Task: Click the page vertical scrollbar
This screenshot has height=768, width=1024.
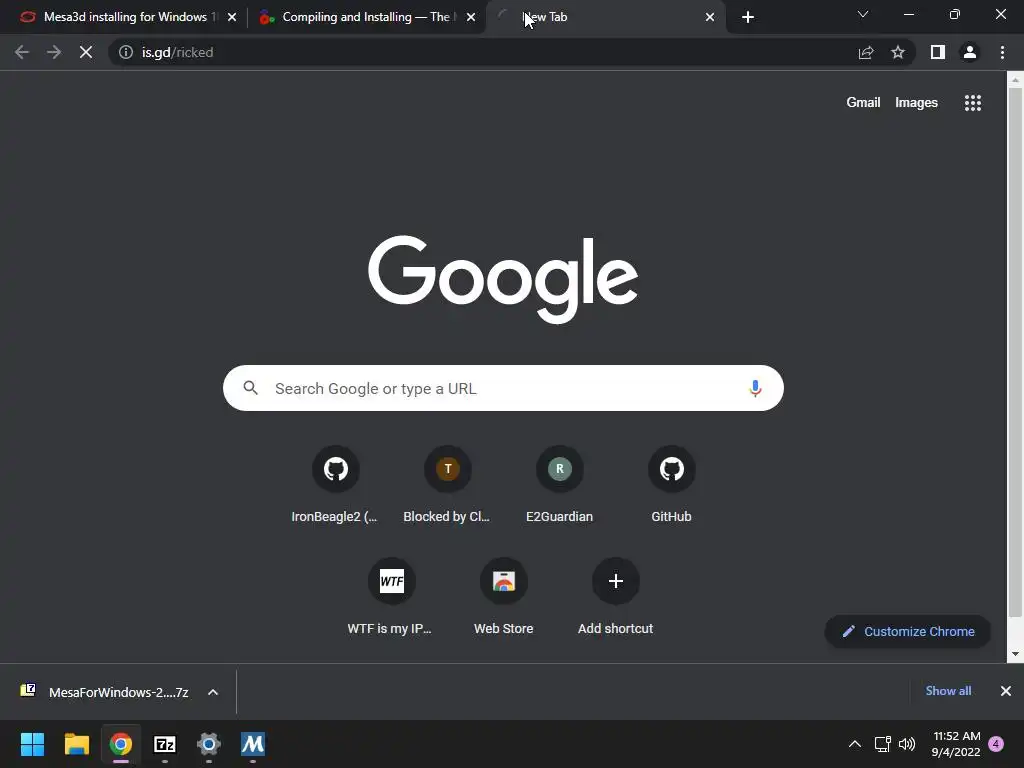Action: tap(1015, 353)
